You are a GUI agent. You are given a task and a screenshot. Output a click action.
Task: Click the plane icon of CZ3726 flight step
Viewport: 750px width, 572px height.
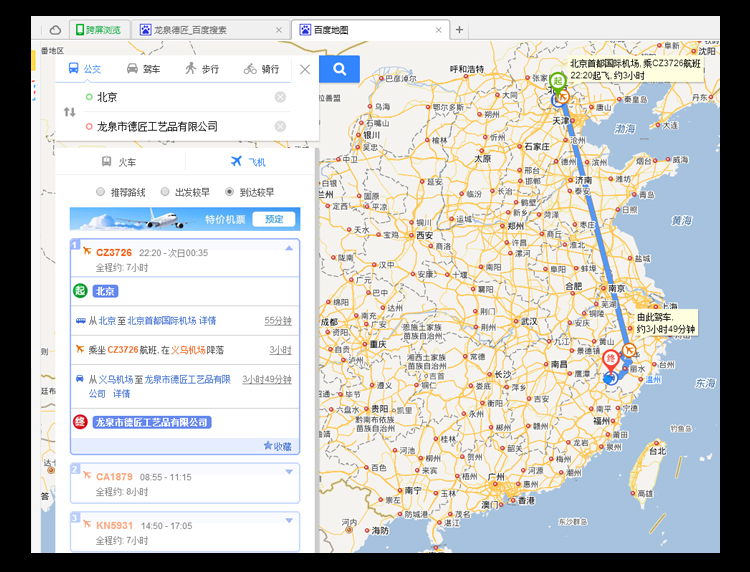coord(80,349)
